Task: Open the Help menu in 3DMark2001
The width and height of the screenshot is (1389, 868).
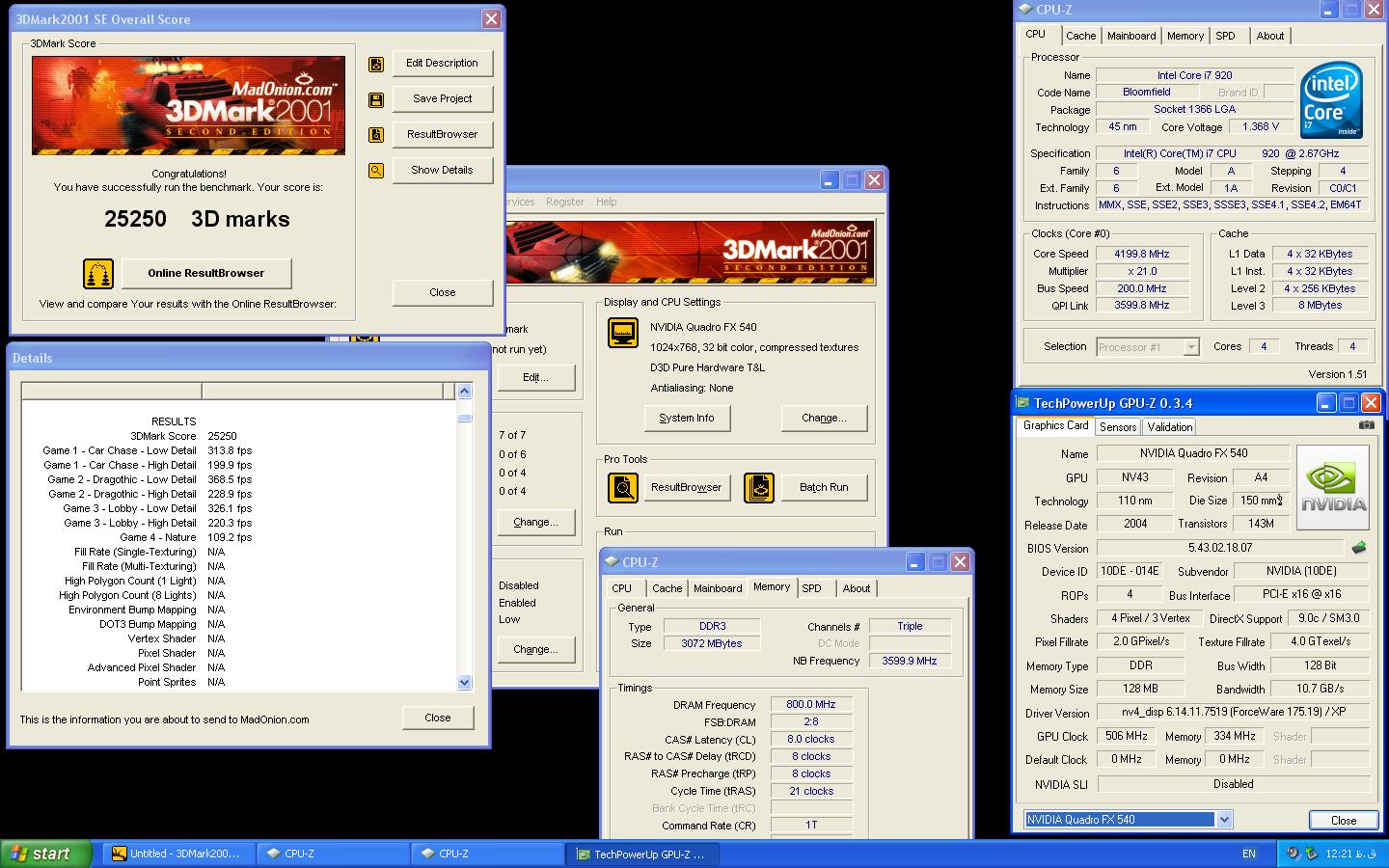Action: coord(607,203)
